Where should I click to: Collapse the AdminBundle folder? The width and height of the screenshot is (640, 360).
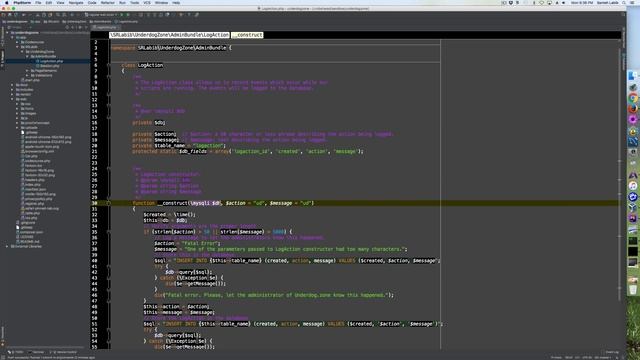click(x=28, y=56)
